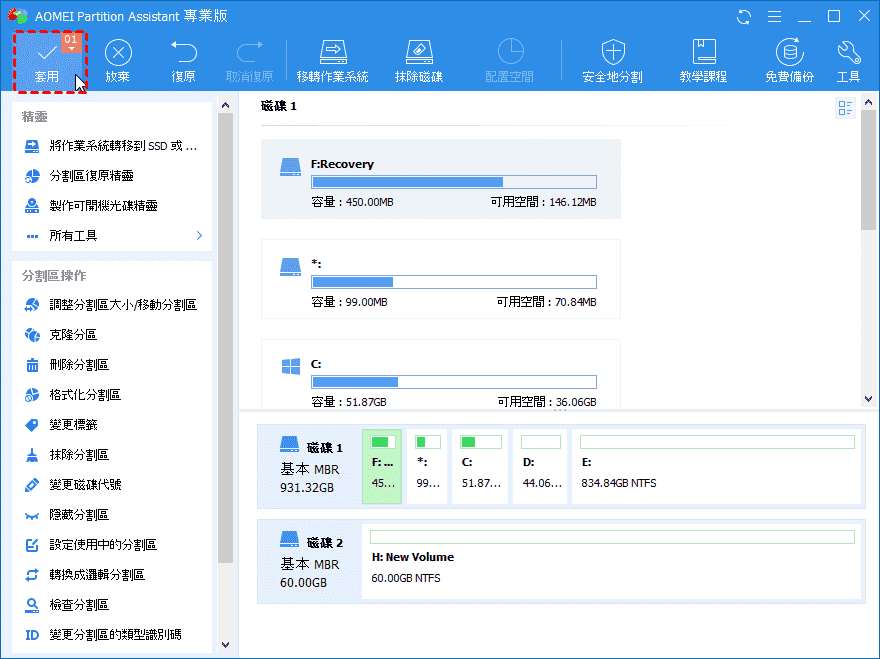Click the 套用 (Apply) checkmark button
The image size is (880, 659).
coord(47,61)
